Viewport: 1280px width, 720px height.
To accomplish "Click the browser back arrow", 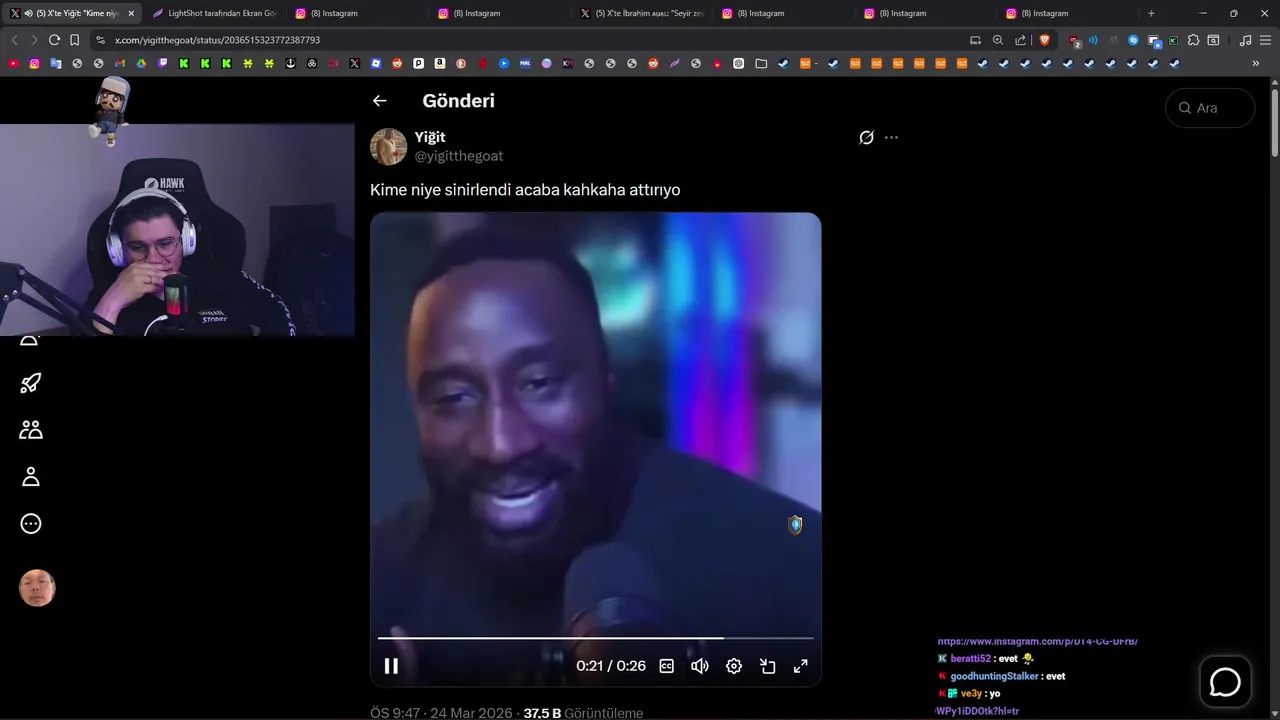I will (x=14, y=40).
